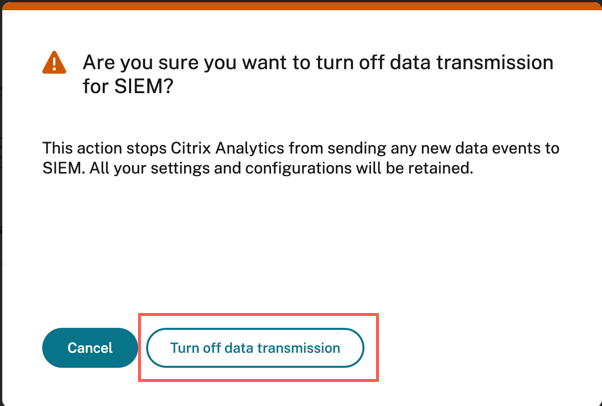Viewport: 602px width, 406px height.
Task: Dismiss the dialog using Cancel
Action: coord(89,348)
